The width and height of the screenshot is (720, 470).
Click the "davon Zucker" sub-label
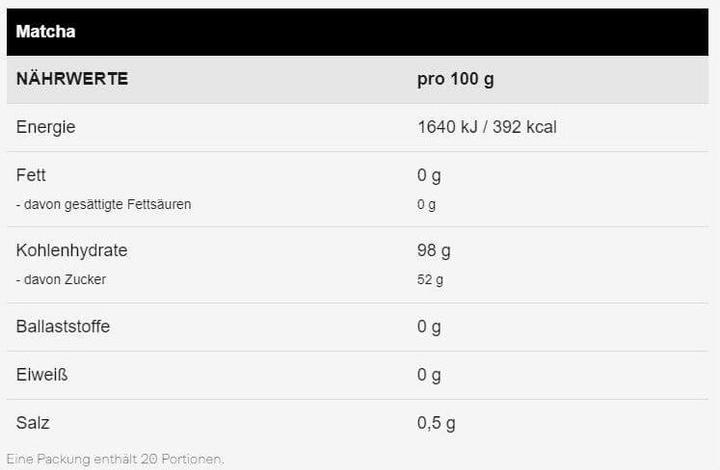point(61,279)
